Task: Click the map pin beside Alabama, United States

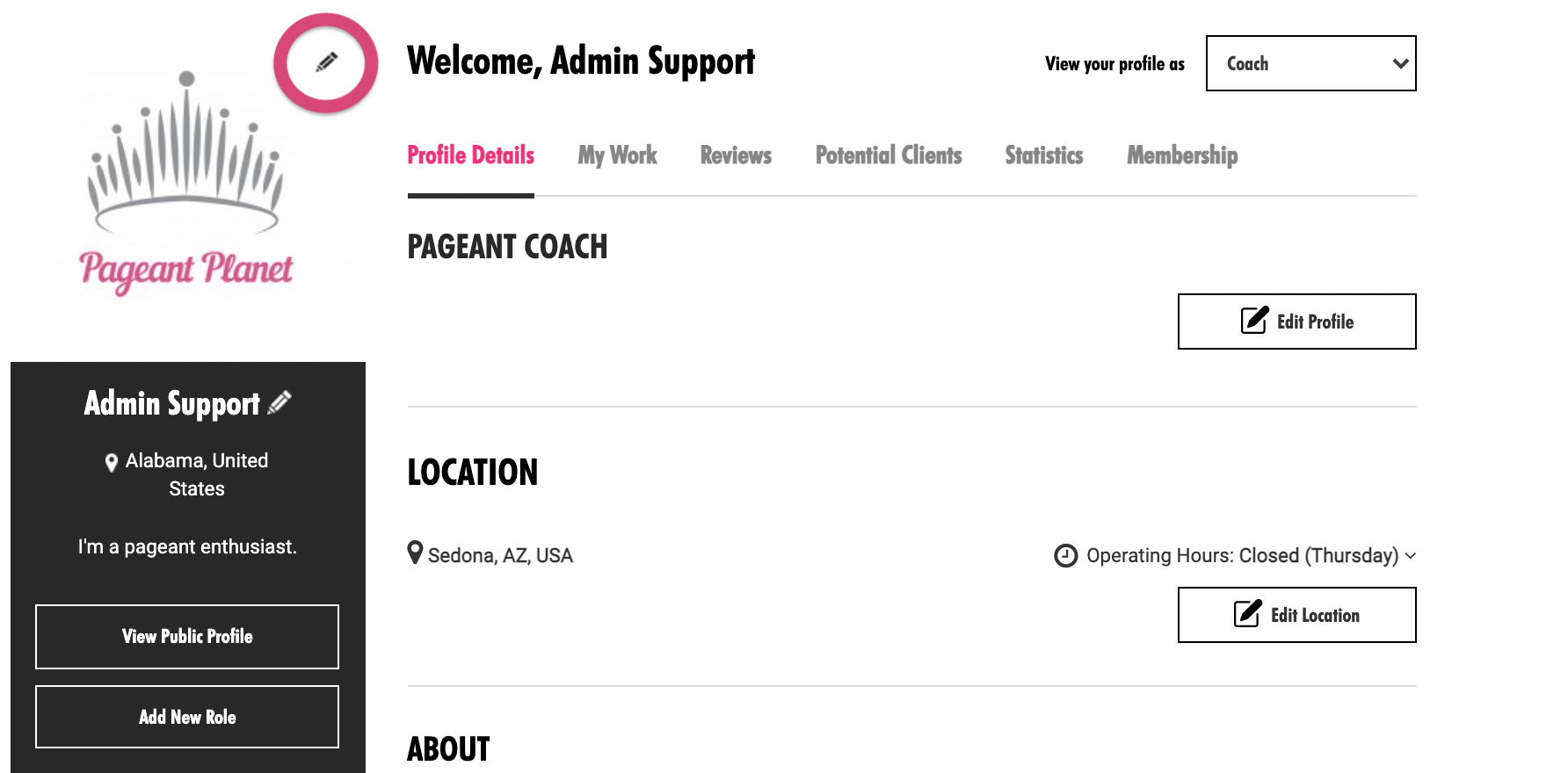Action: point(112,463)
